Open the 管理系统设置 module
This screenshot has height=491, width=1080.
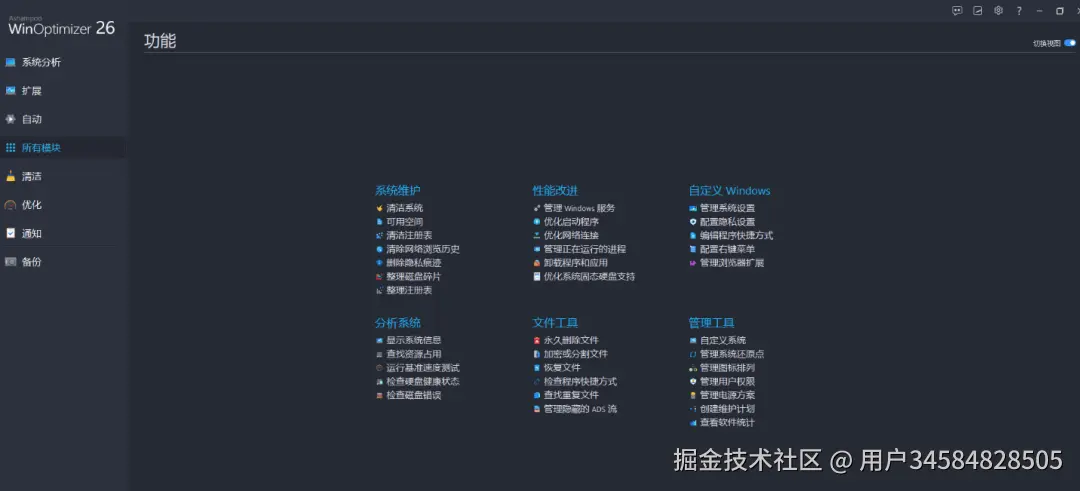[727, 208]
